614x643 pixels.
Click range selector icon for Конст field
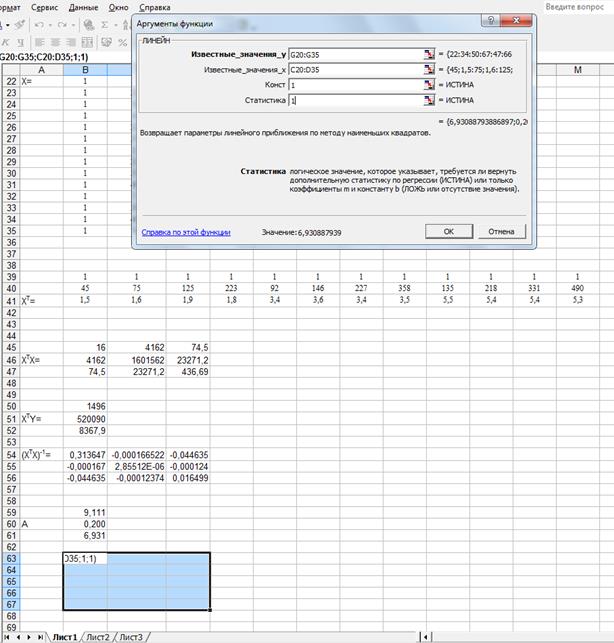pos(429,85)
